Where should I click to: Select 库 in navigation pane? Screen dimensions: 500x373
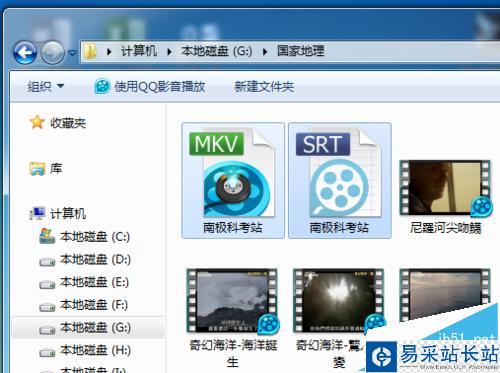click(56, 168)
